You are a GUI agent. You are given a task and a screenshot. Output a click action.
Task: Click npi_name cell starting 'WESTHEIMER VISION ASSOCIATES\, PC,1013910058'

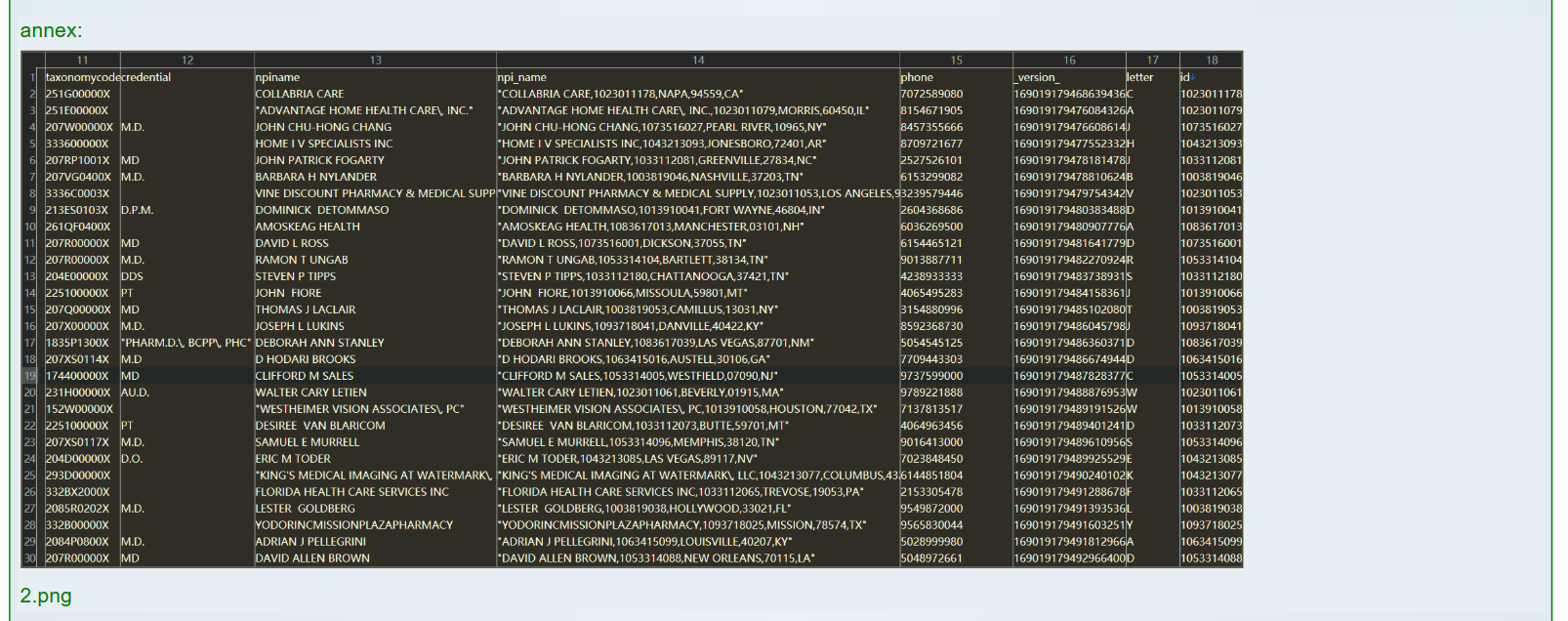tap(697, 409)
